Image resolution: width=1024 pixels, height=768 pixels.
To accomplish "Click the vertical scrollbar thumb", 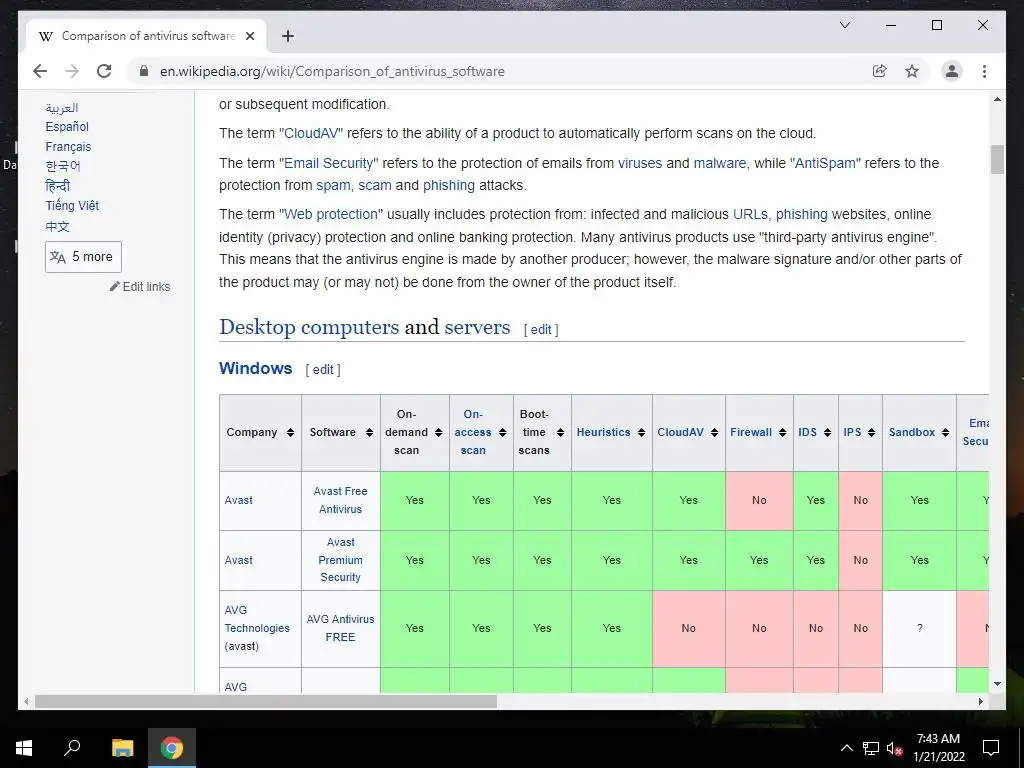I will [x=997, y=159].
